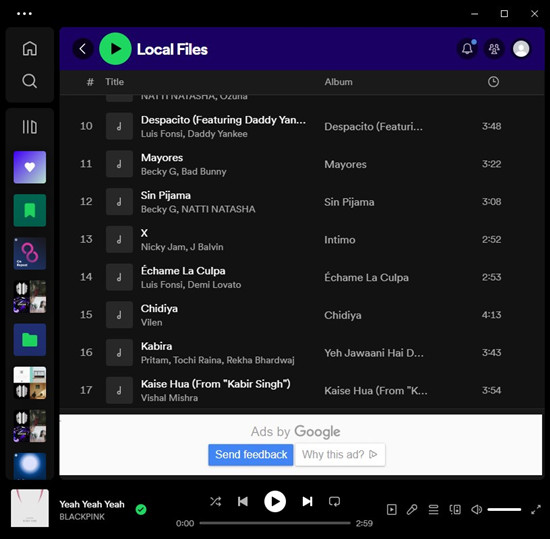Viewport: 550px width, 539px height.
Task: Select track Mayores title
Action: [x=162, y=158]
